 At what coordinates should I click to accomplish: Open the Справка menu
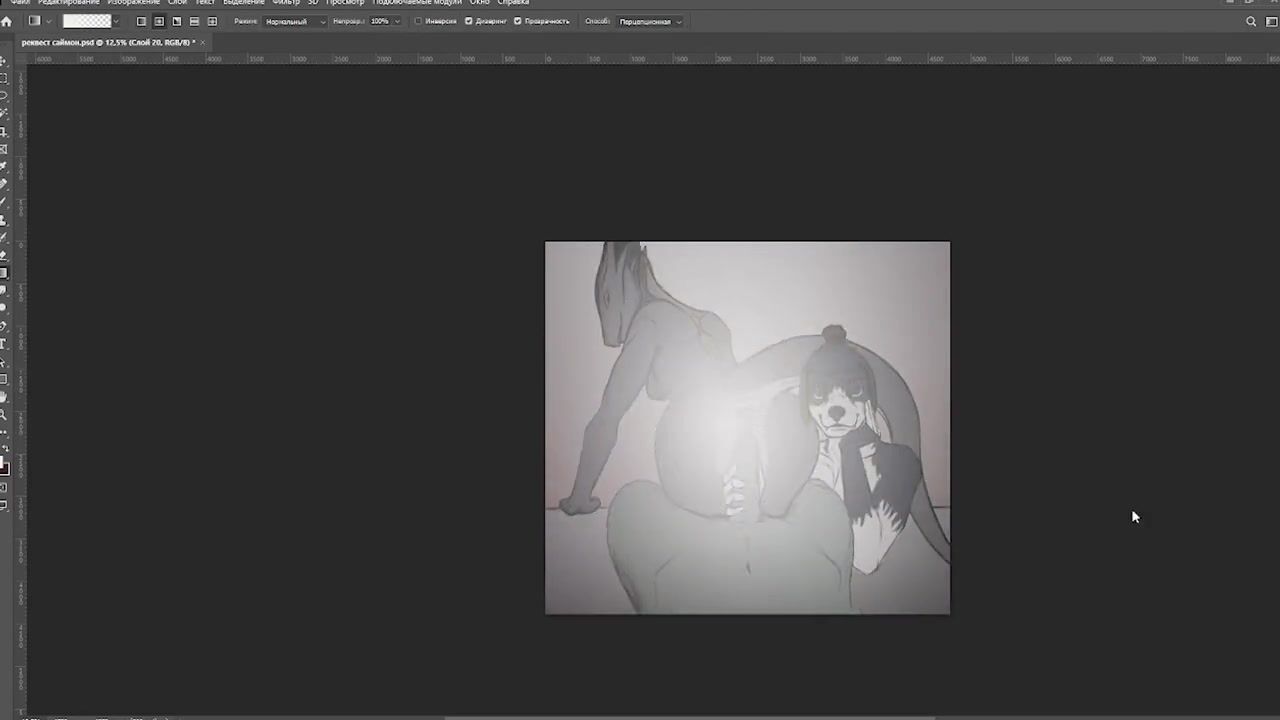[513, 3]
